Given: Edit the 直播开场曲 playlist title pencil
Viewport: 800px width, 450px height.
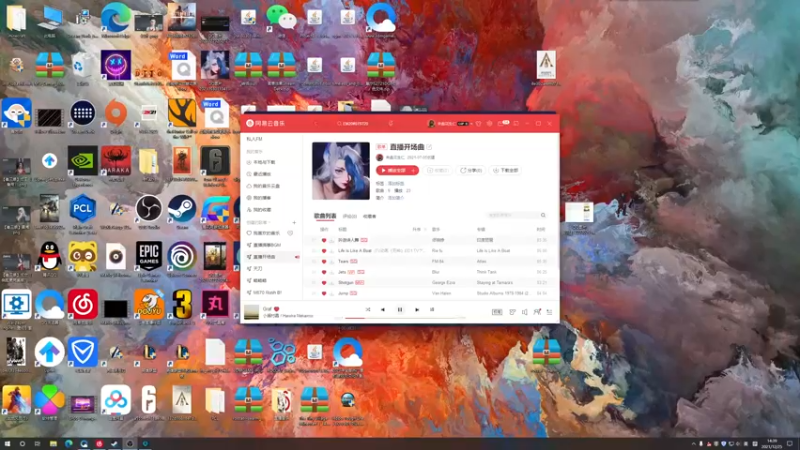Looking at the screenshot, I should tap(430, 147).
